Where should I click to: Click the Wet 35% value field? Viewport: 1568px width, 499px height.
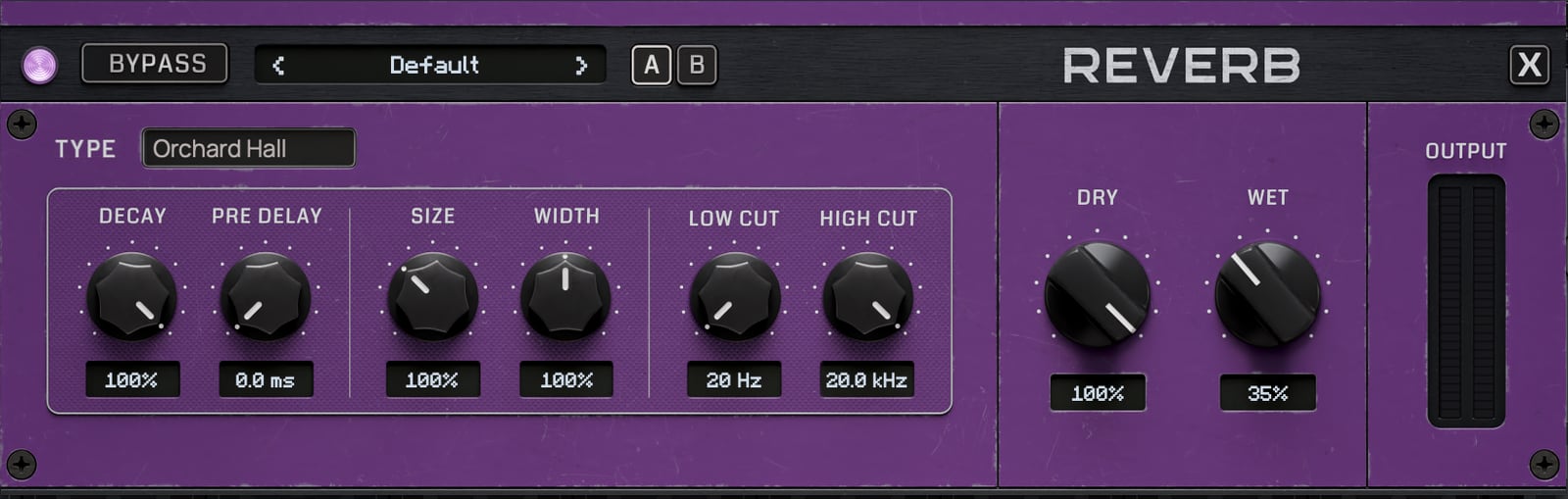[1267, 393]
